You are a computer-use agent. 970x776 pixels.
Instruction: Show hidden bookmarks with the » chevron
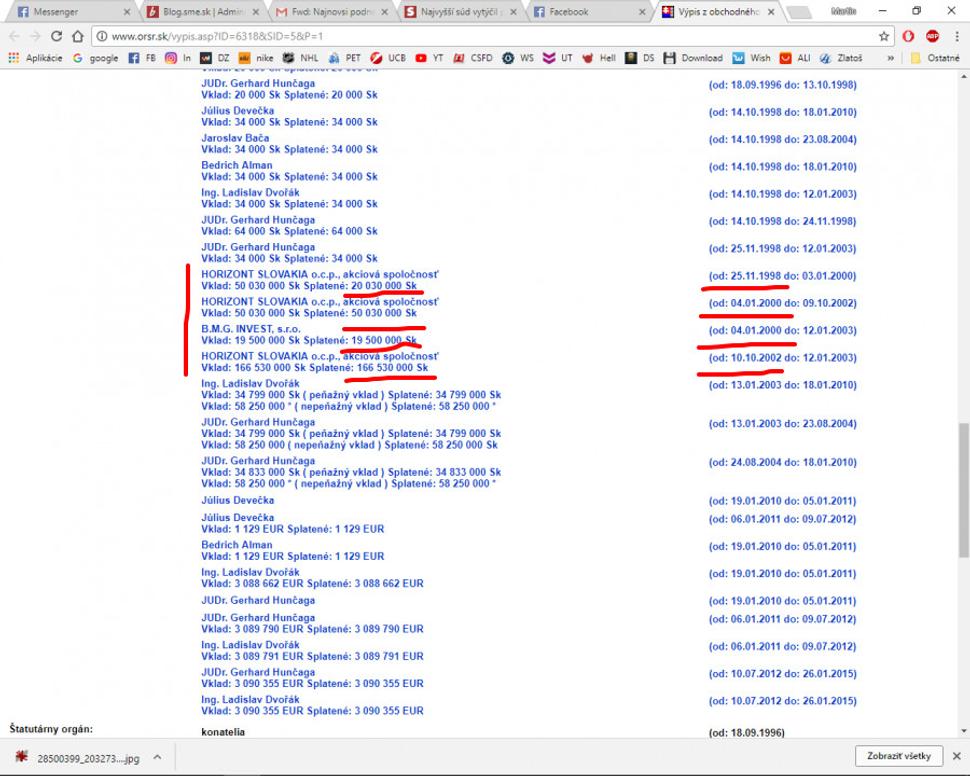[x=891, y=58]
